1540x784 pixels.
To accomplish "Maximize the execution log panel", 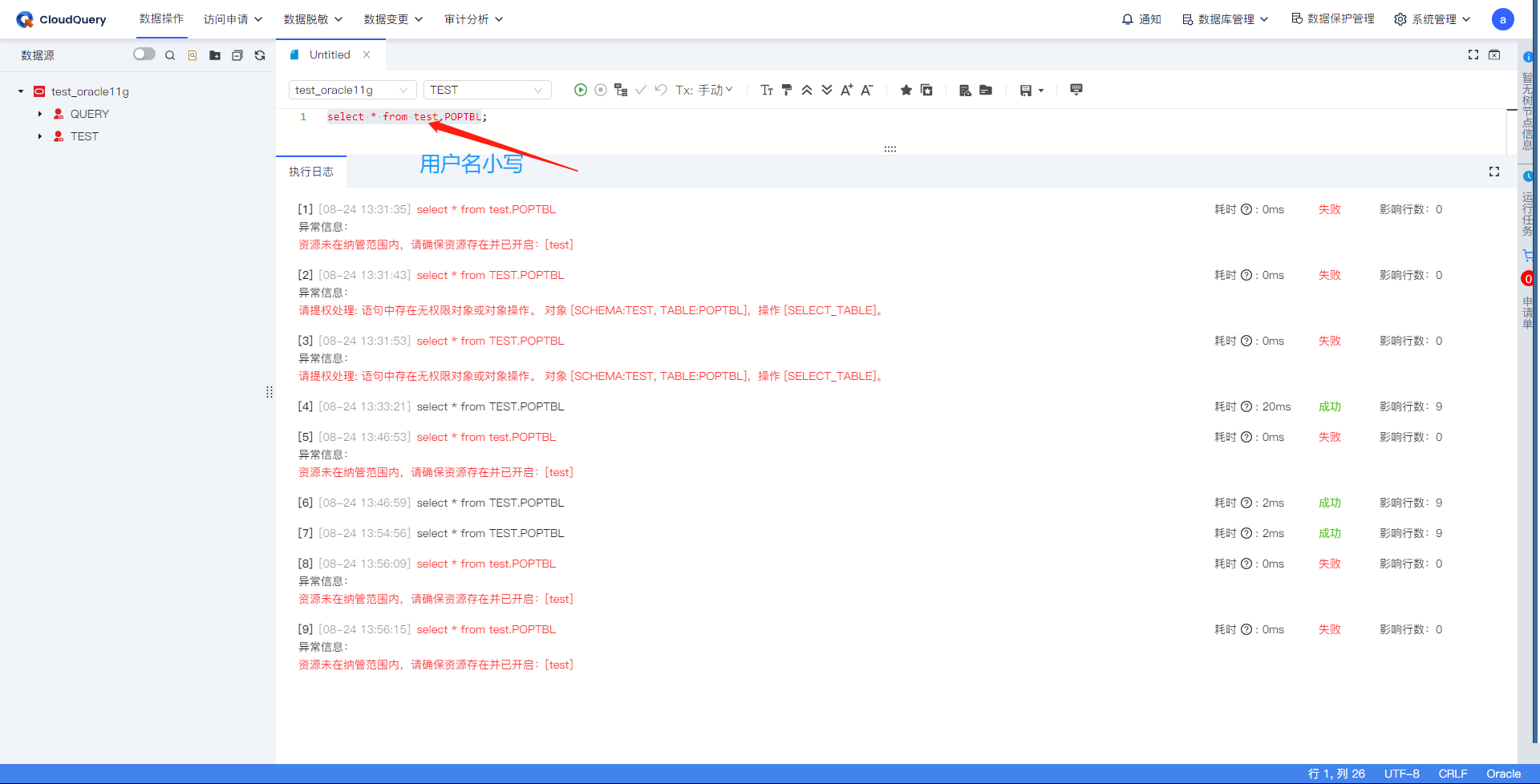I will 1494,172.
